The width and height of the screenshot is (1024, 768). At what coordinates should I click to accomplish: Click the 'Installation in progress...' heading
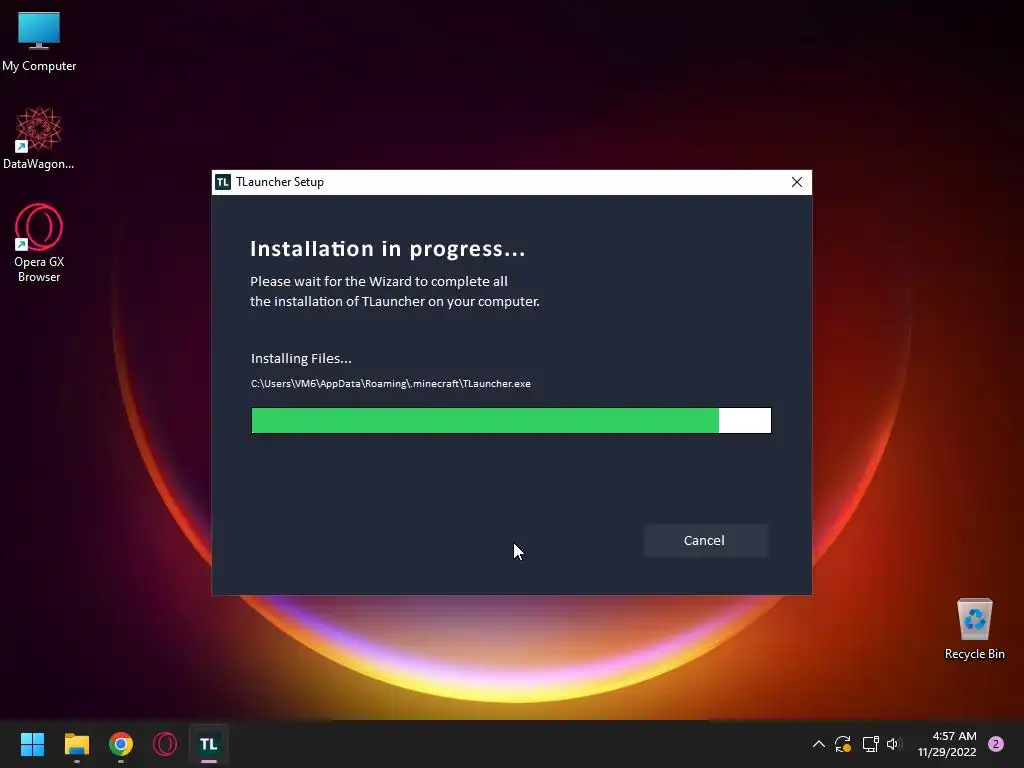tap(387, 249)
